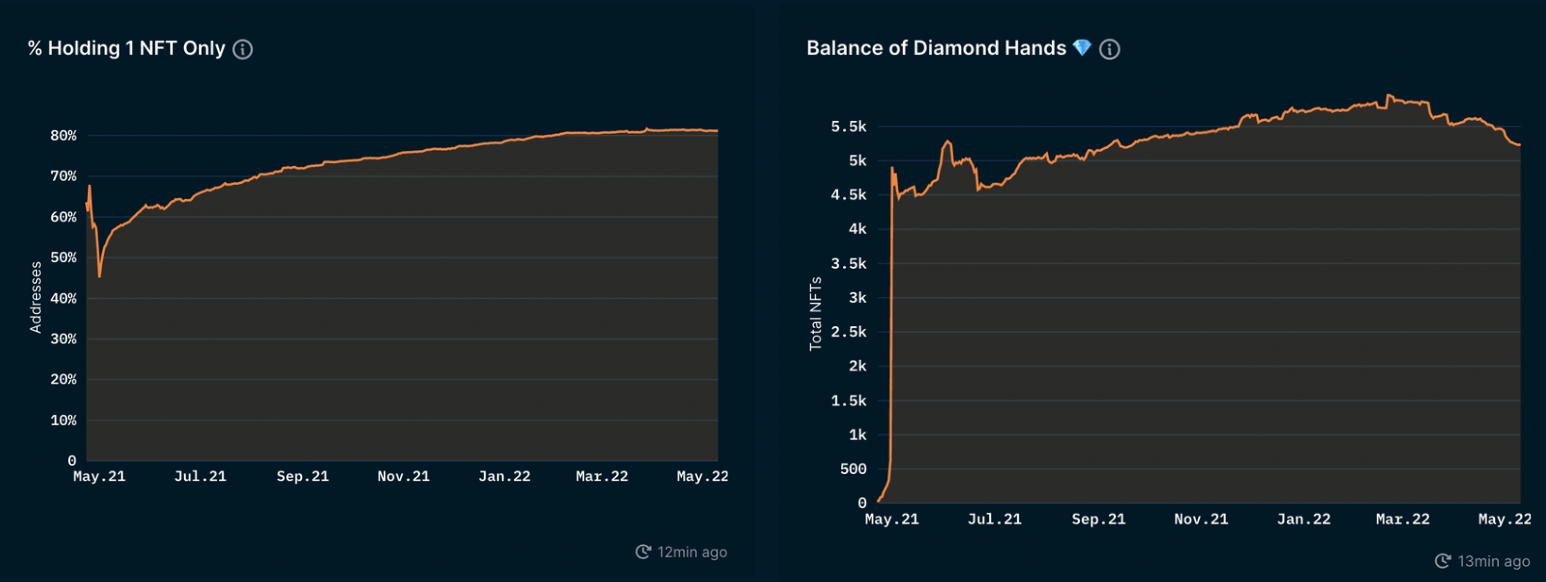Viewport: 1546px width, 582px height.
Task: Click the Total NFTs axis title
Action: point(815,314)
